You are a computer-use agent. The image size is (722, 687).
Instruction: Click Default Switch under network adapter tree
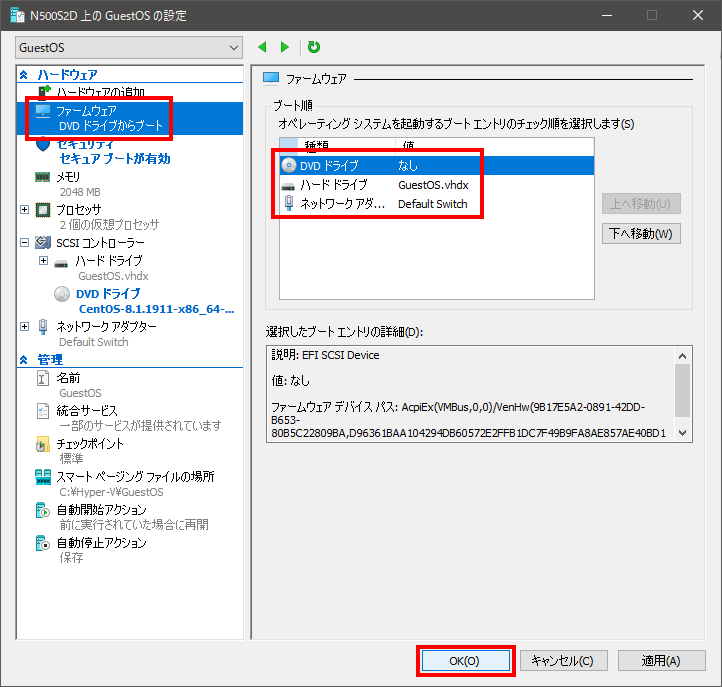94,342
